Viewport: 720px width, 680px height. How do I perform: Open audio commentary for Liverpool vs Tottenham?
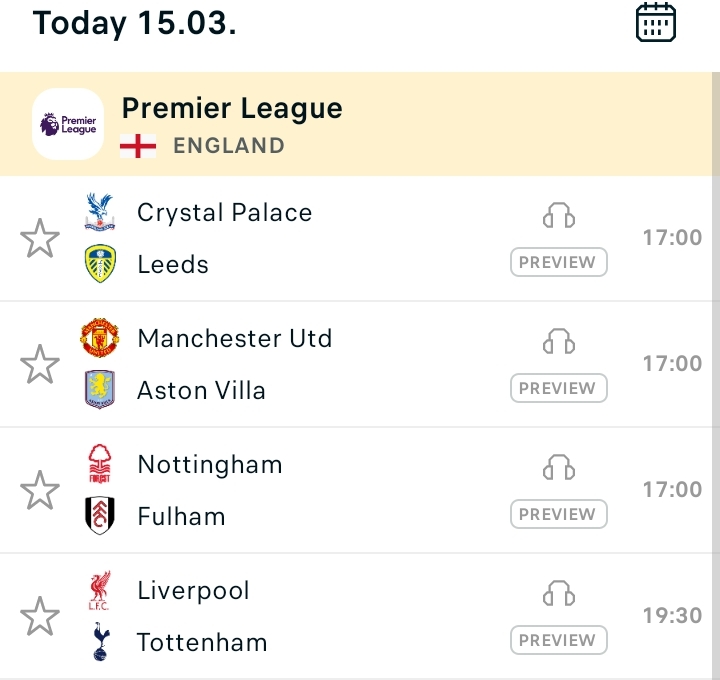pos(558,593)
